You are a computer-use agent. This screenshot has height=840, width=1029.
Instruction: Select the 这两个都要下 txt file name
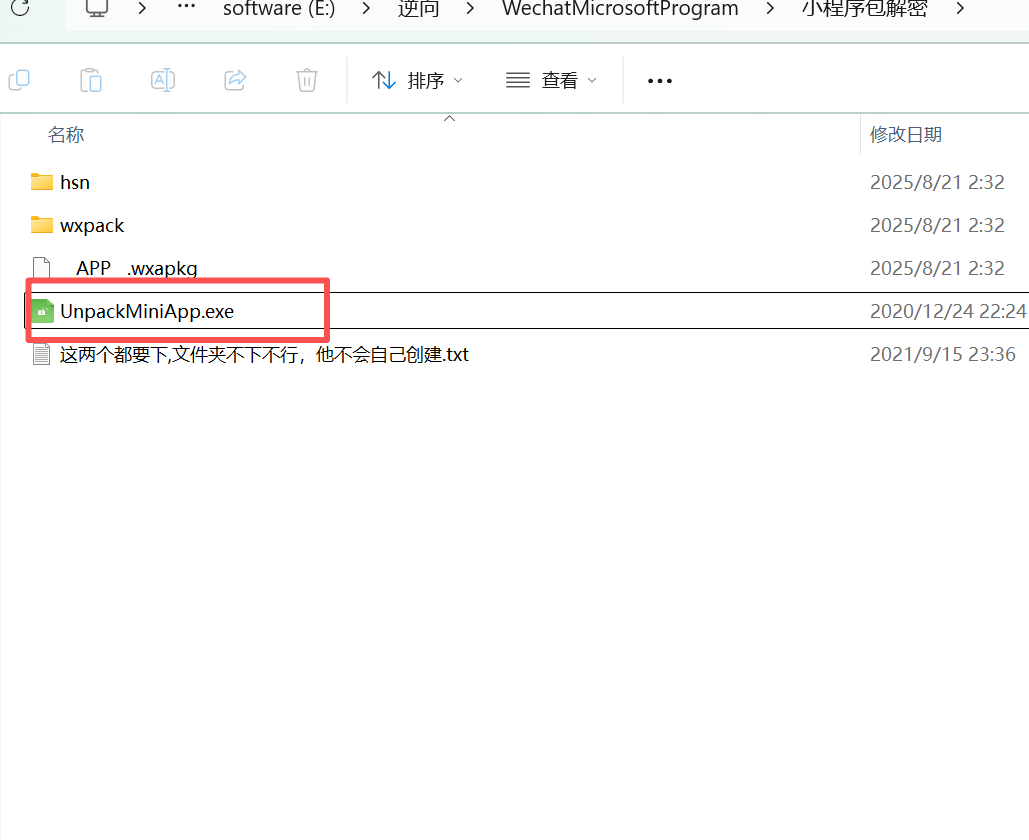pos(264,355)
